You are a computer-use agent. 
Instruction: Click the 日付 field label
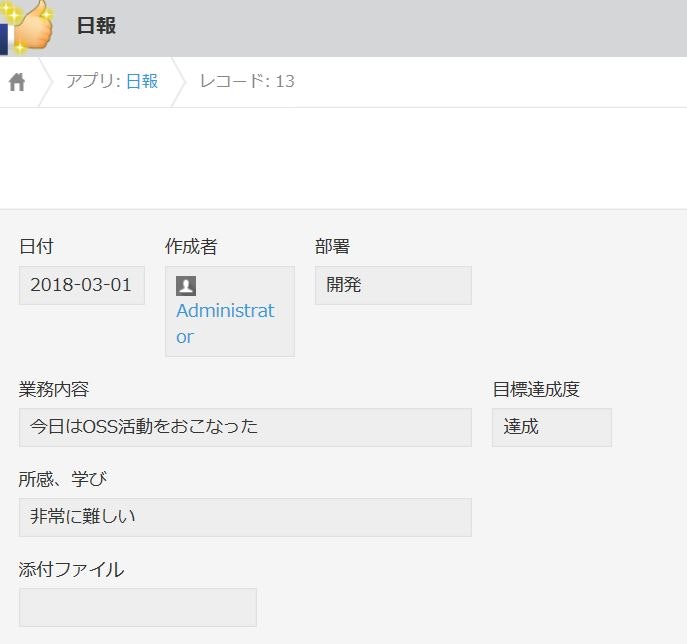[36, 246]
